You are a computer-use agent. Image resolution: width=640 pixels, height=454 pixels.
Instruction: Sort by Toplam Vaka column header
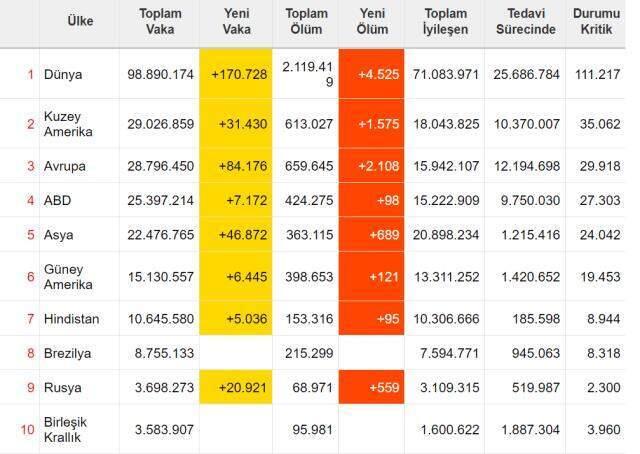point(160,21)
